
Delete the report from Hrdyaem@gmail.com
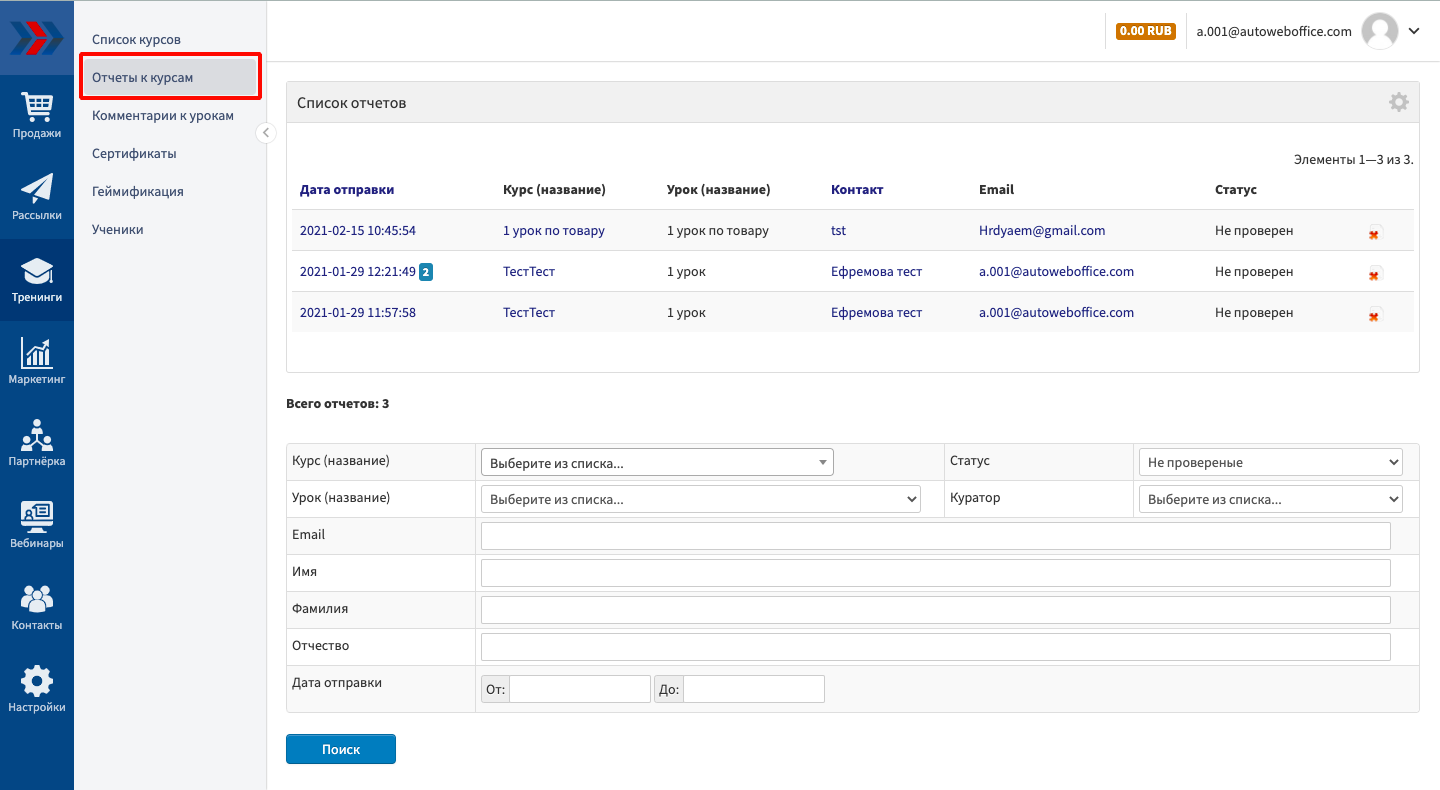(1374, 233)
